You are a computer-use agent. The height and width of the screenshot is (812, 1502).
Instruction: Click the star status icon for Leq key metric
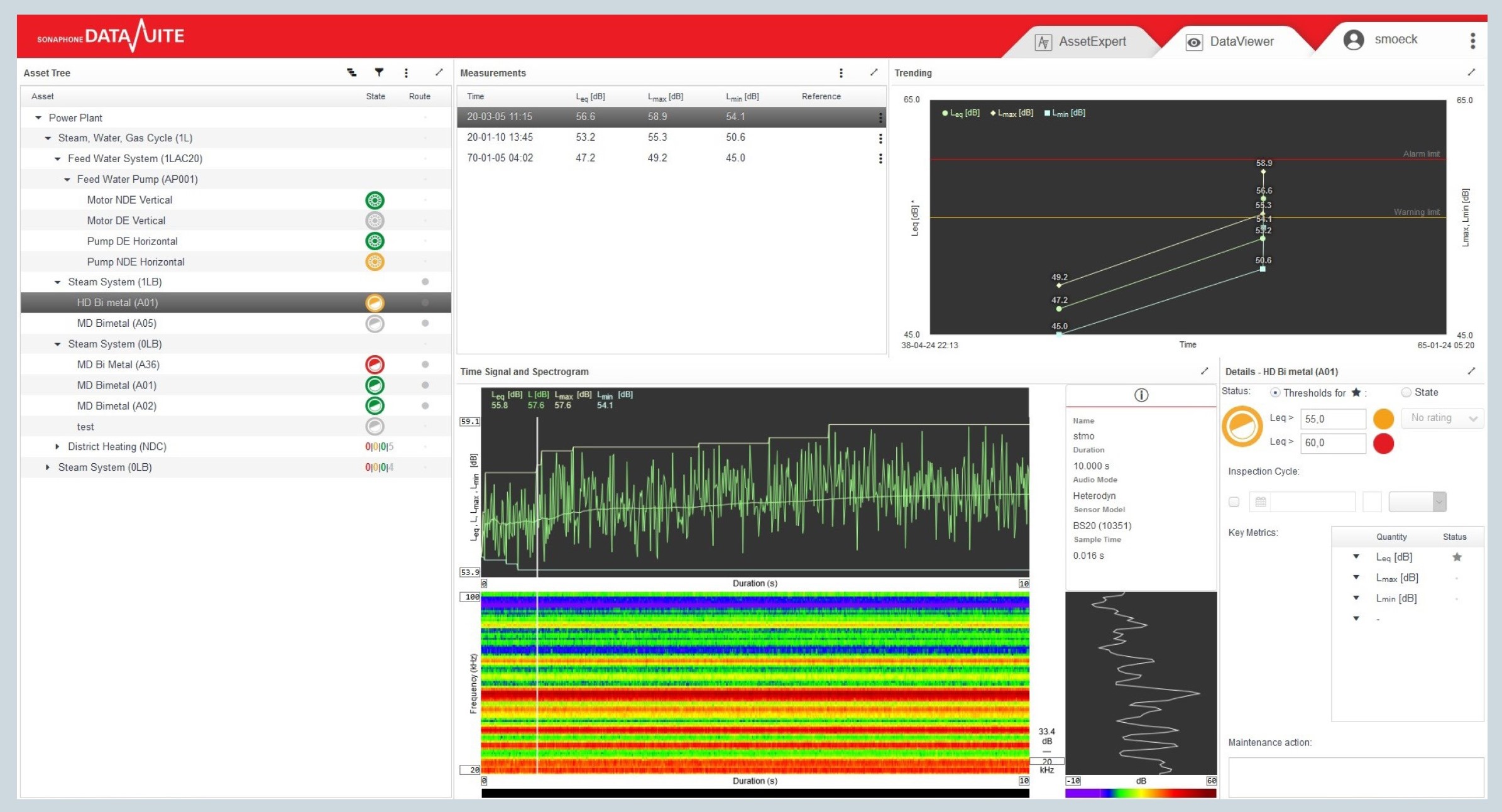click(1457, 557)
